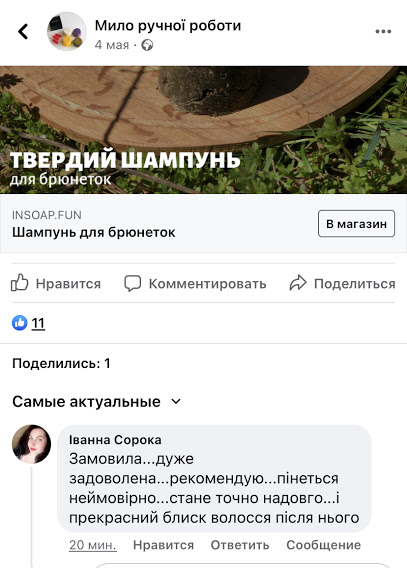Screen dimensions: 407x568
Task: Expand the Самые актуальные sort dropdown
Action: click(97, 402)
